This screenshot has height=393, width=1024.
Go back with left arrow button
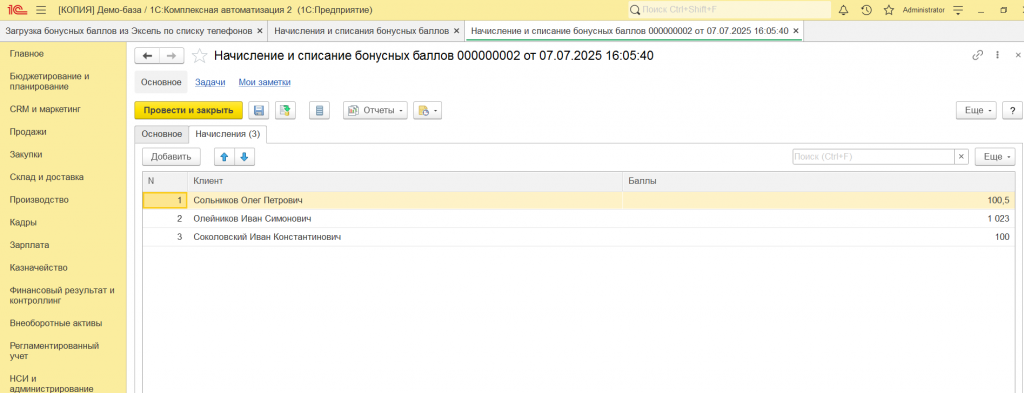148,56
